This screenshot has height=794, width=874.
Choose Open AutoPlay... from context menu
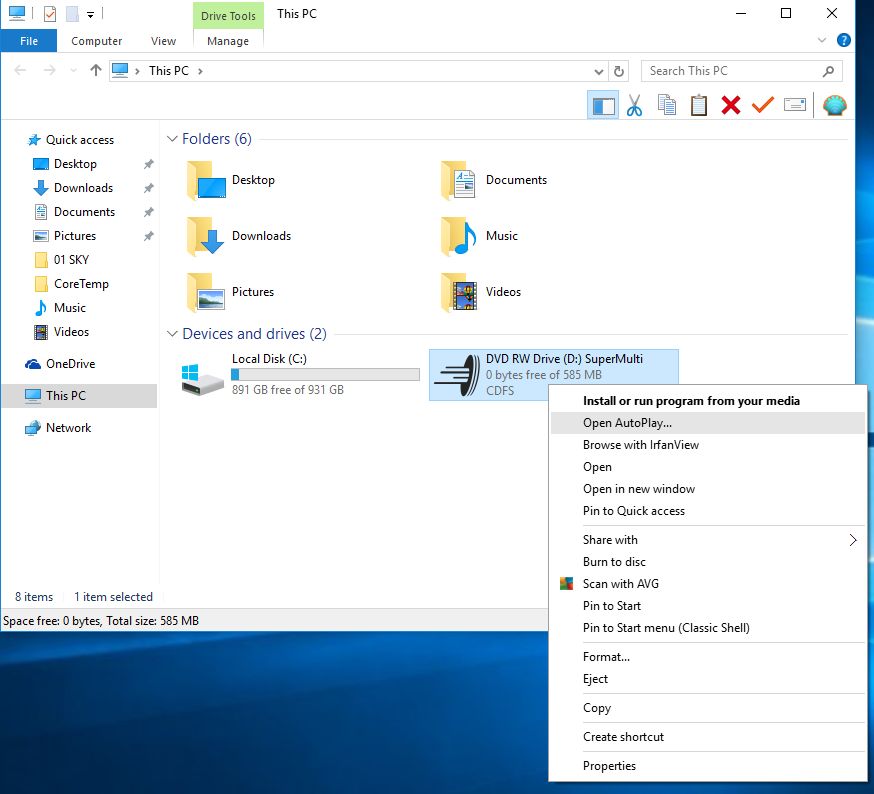point(627,423)
